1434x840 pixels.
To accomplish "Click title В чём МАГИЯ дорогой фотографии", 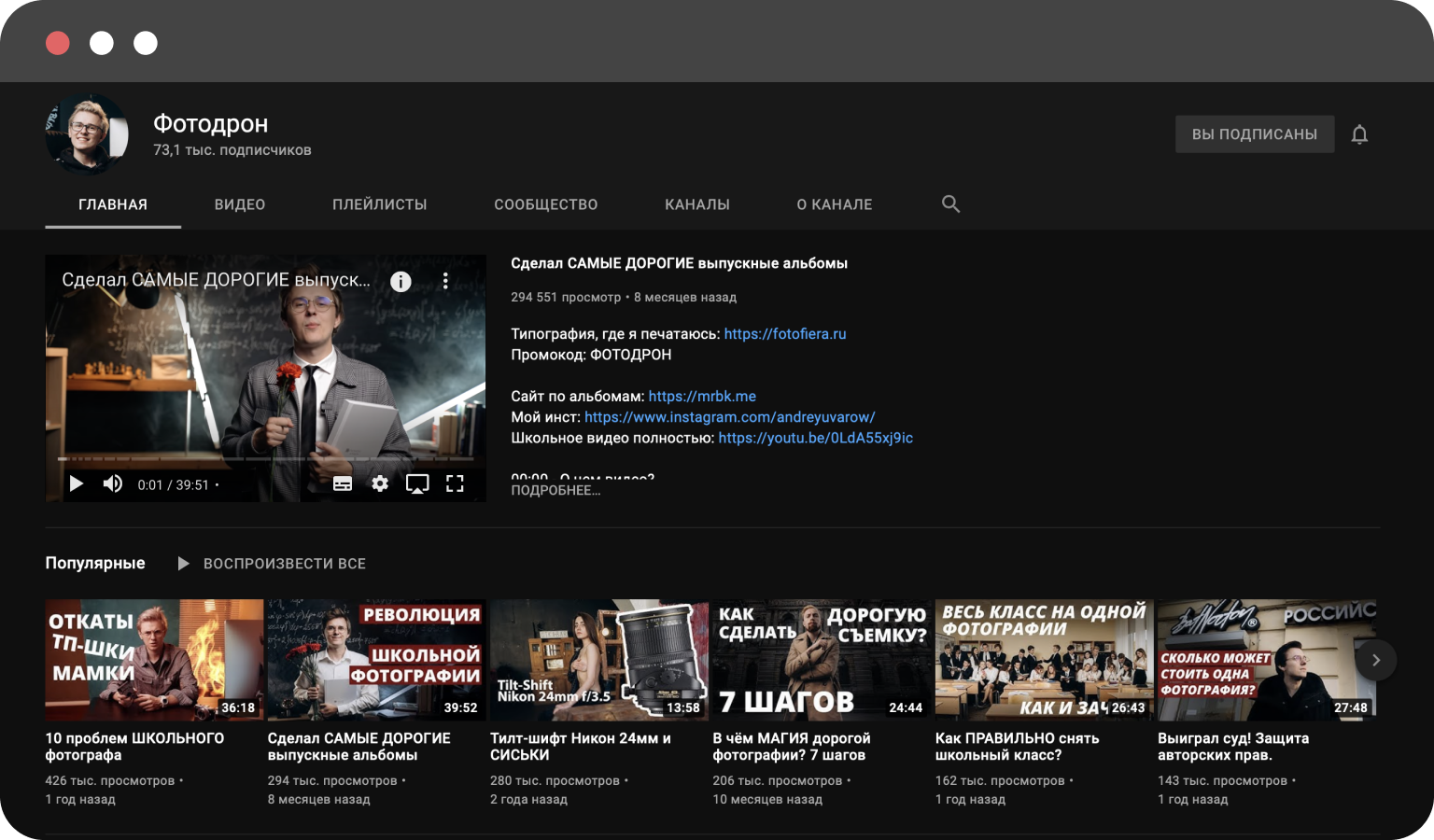I will point(792,747).
